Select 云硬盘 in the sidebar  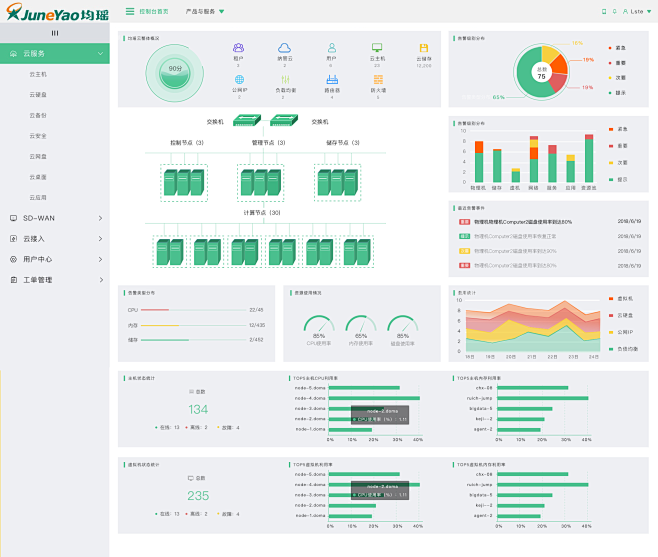tap(38, 94)
